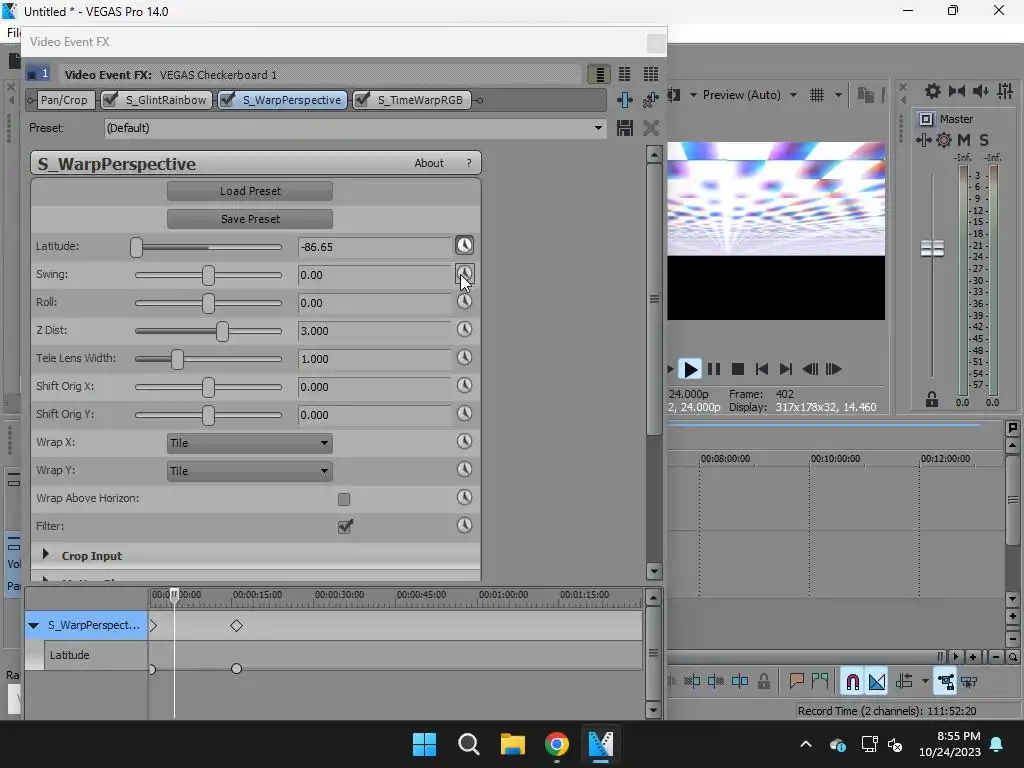The height and width of the screenshot is (768, 1024).
Task: Click the Wrap Above Horizon animate clock icon
Action: [464, 498]
